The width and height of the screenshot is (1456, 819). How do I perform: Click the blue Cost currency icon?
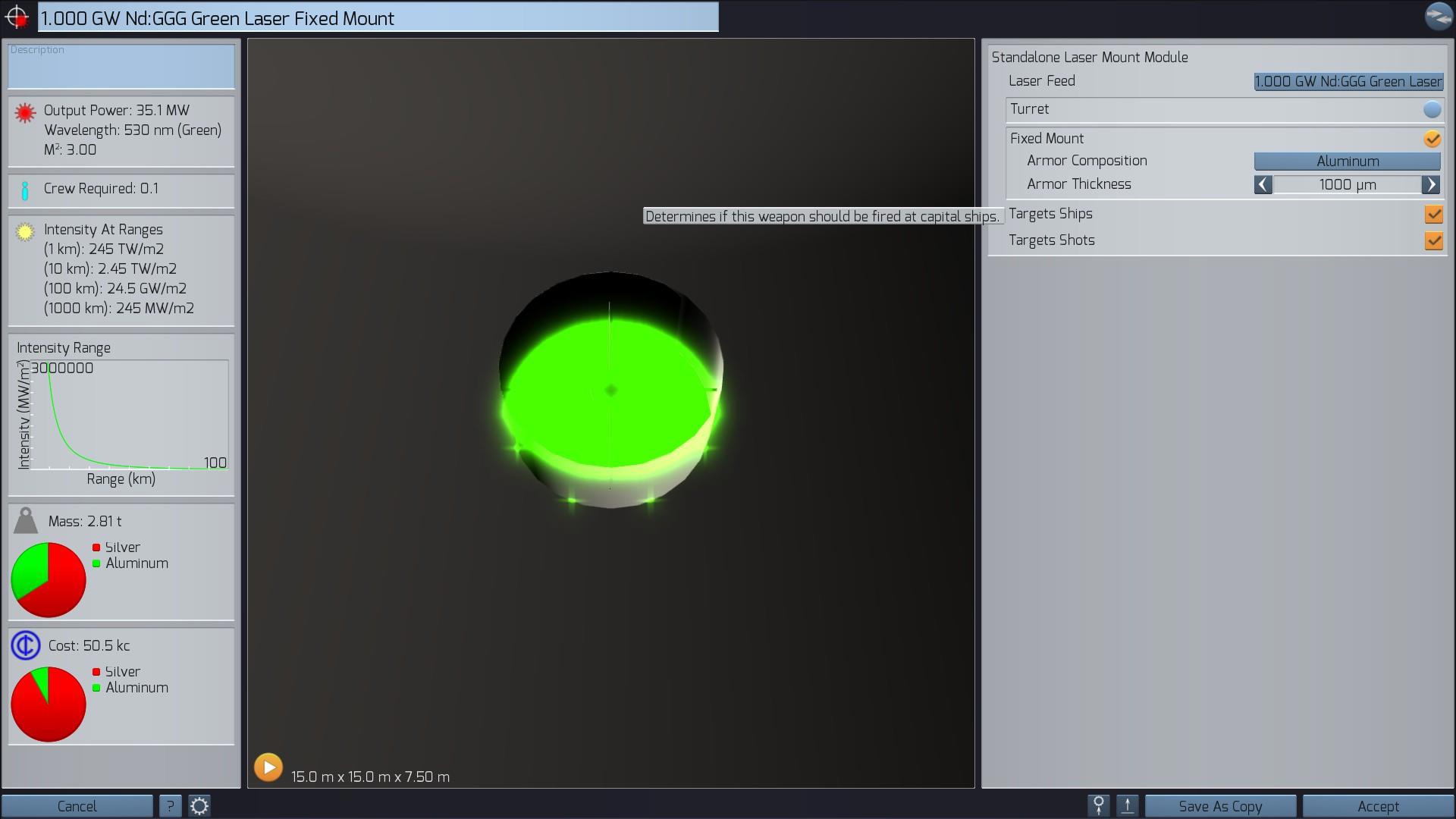click(x=26, y=645)
